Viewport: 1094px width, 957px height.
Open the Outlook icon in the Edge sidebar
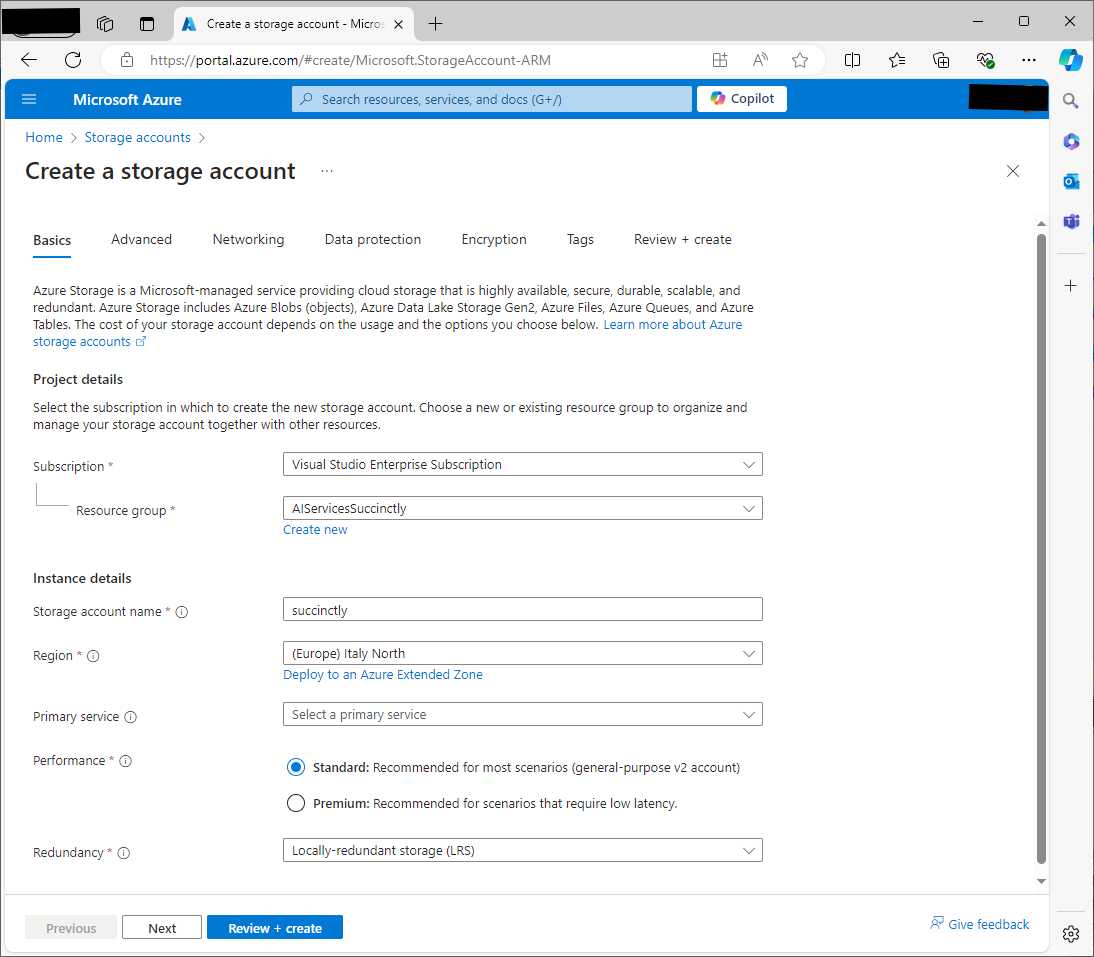[1071, 181]
